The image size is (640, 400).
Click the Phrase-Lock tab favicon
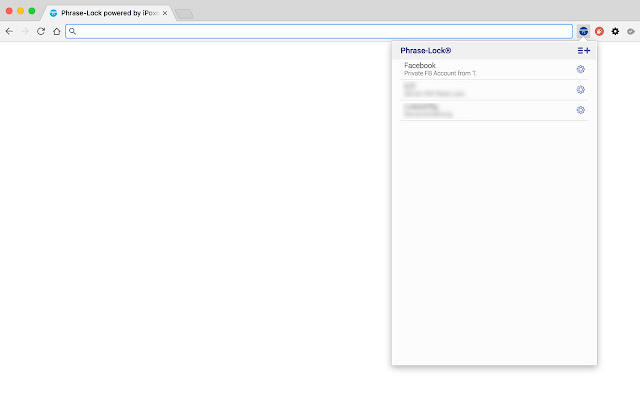coord(53,13)
